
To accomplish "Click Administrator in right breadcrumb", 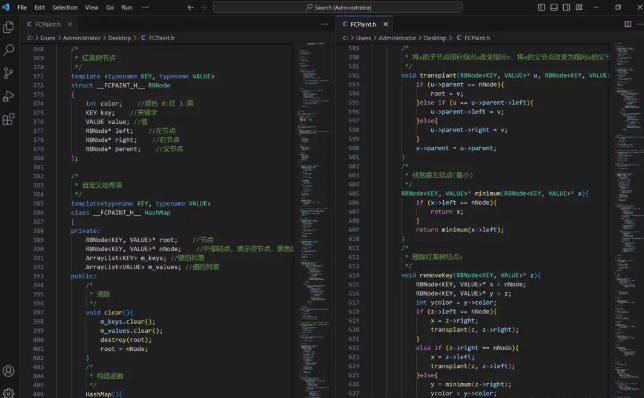I will 397,38.
